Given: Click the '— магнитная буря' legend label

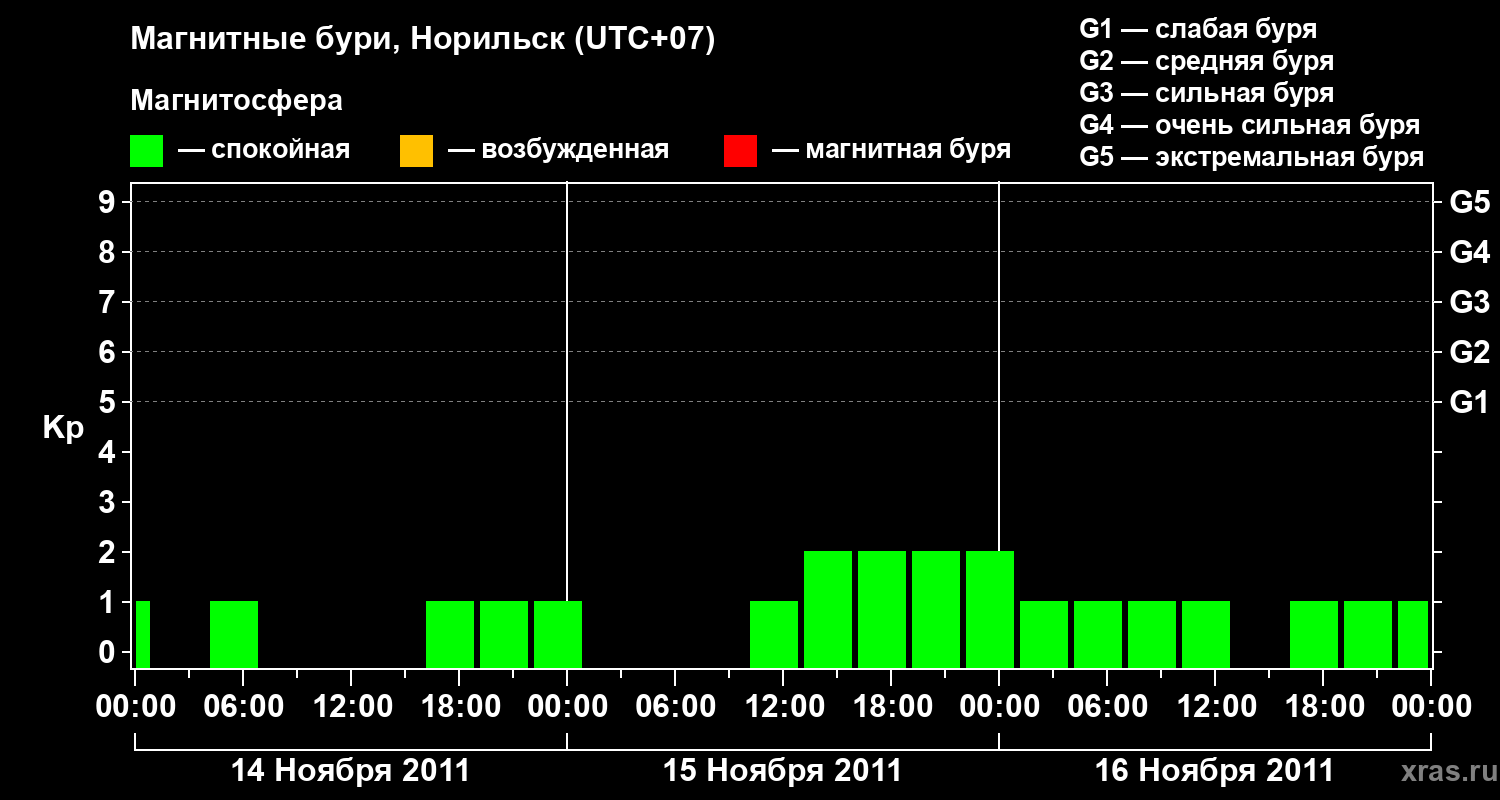Looking at the screenshot, I should point(892,151).
